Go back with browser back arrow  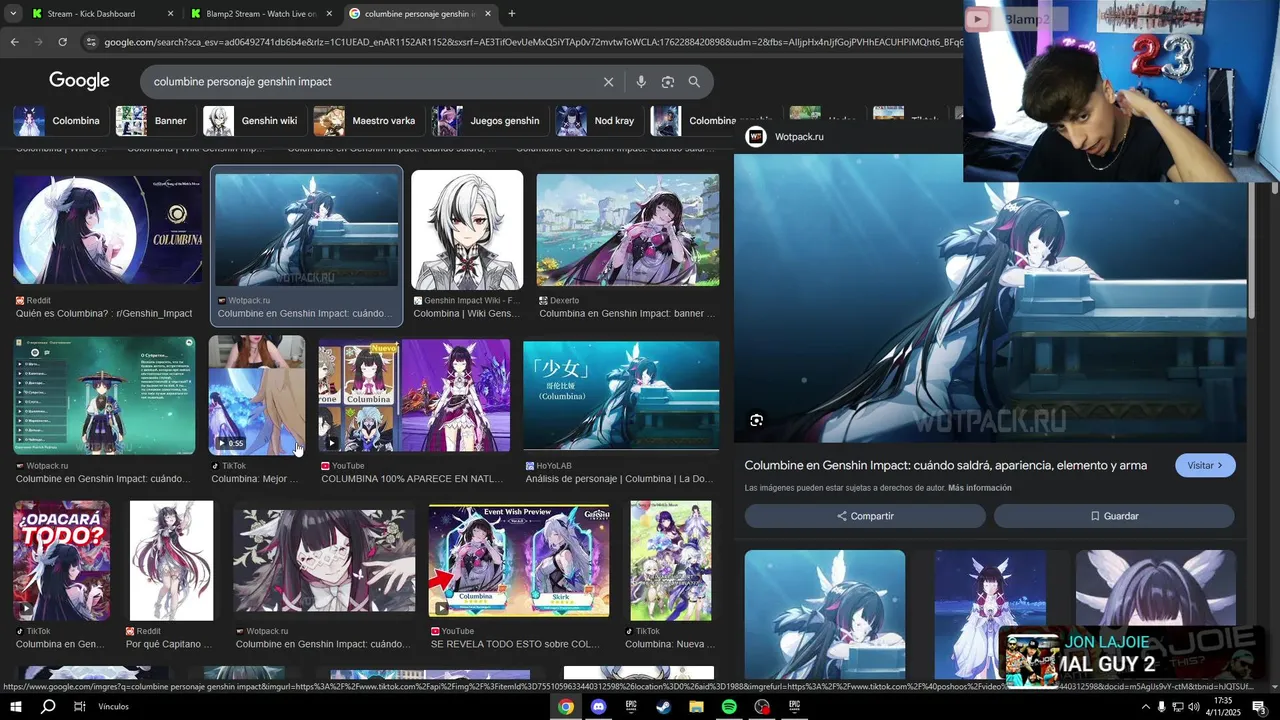coord(14,42)
